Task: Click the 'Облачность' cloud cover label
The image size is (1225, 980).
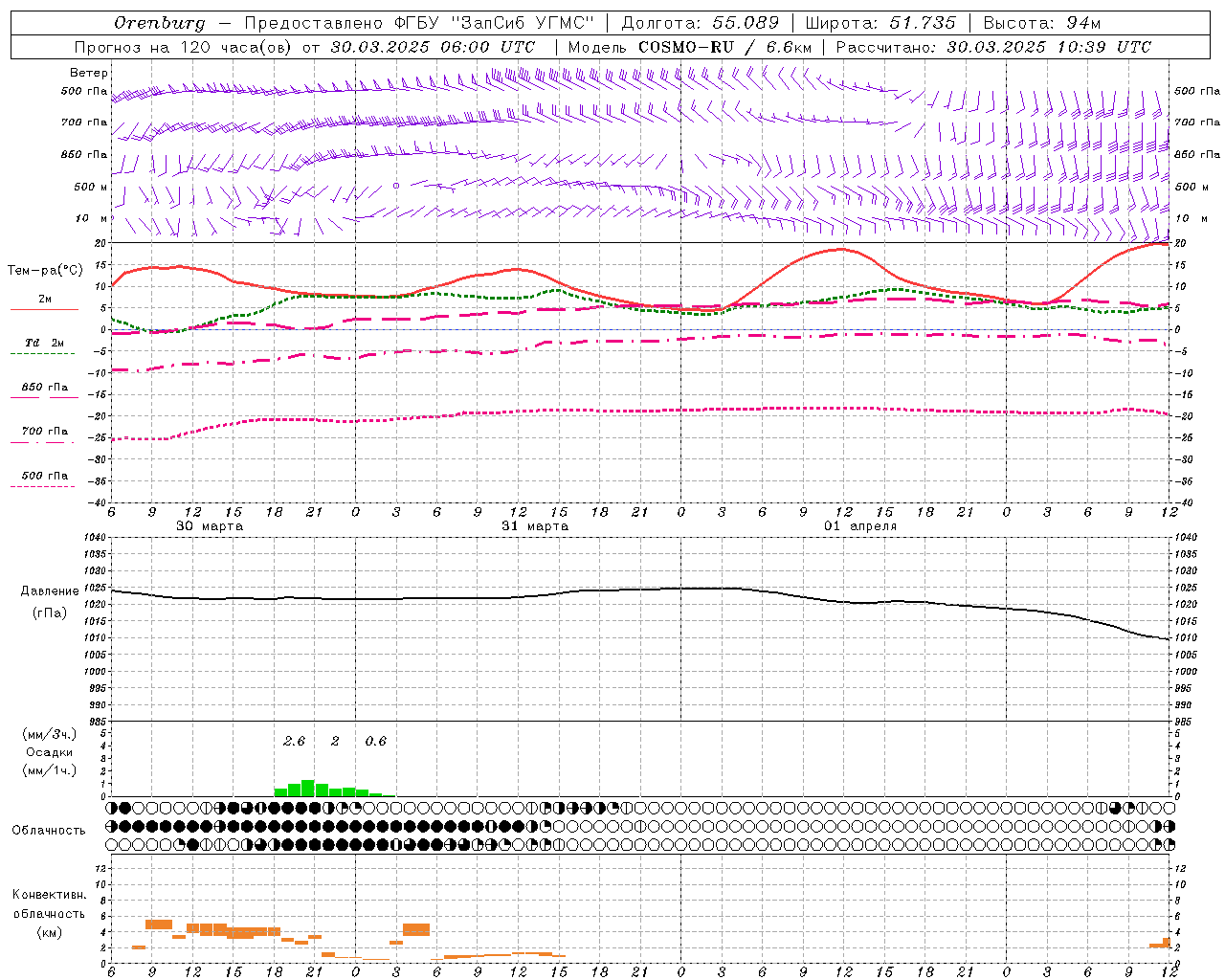Action: click(x=49, y=830)
